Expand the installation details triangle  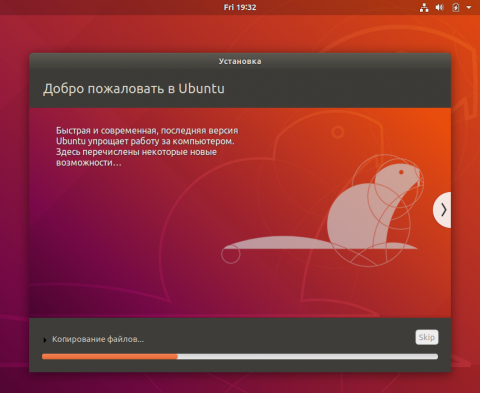tap(44, 340)
